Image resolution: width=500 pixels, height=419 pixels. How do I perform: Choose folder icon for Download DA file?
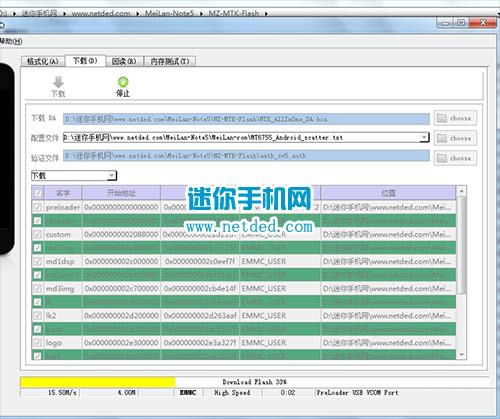tap(442, 118)
